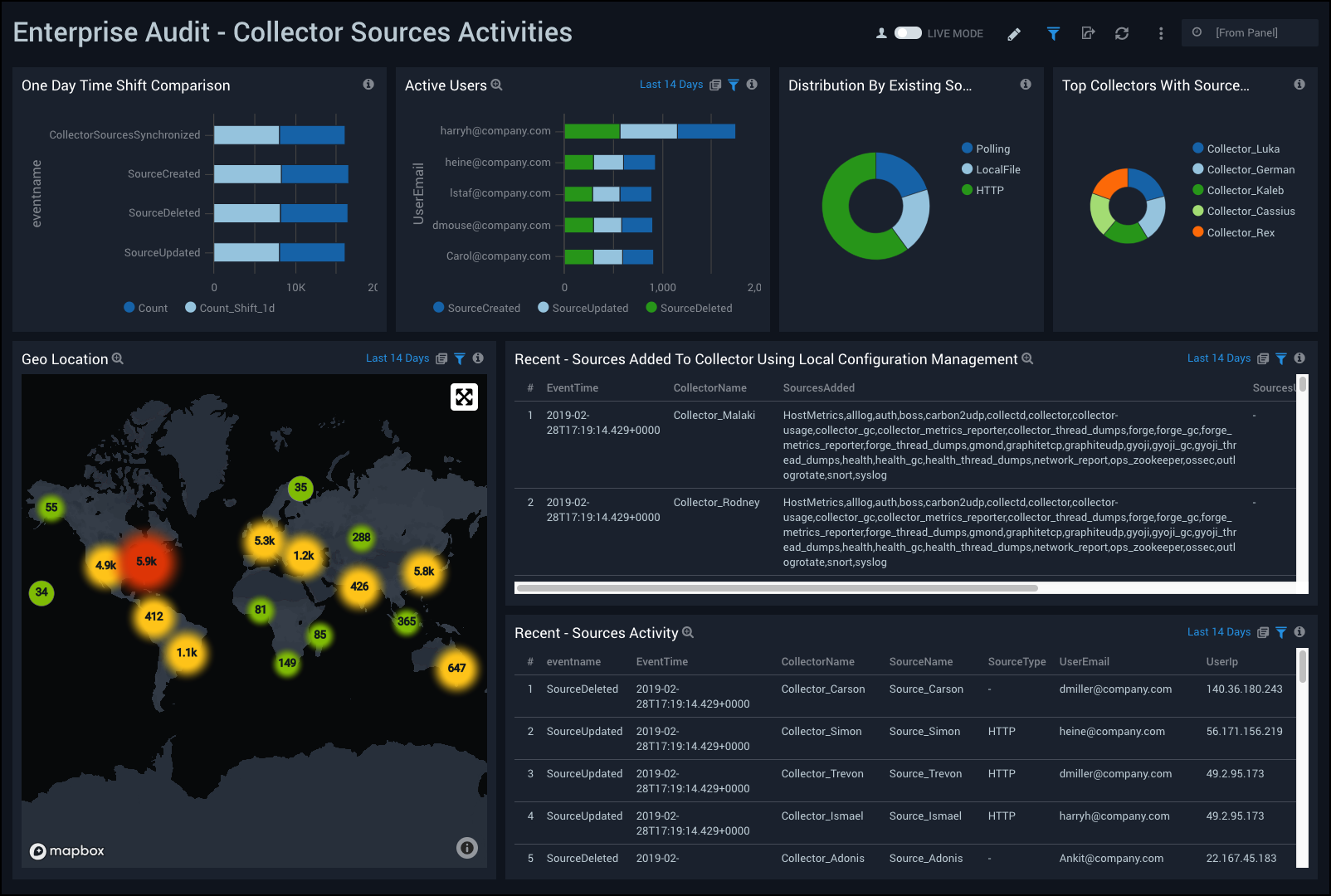The height and width of the screenshot is (896, 1331).
Task: Click info icon on One Day Time Shift panel
Action: pyautogui.click(x=368, y=85)
